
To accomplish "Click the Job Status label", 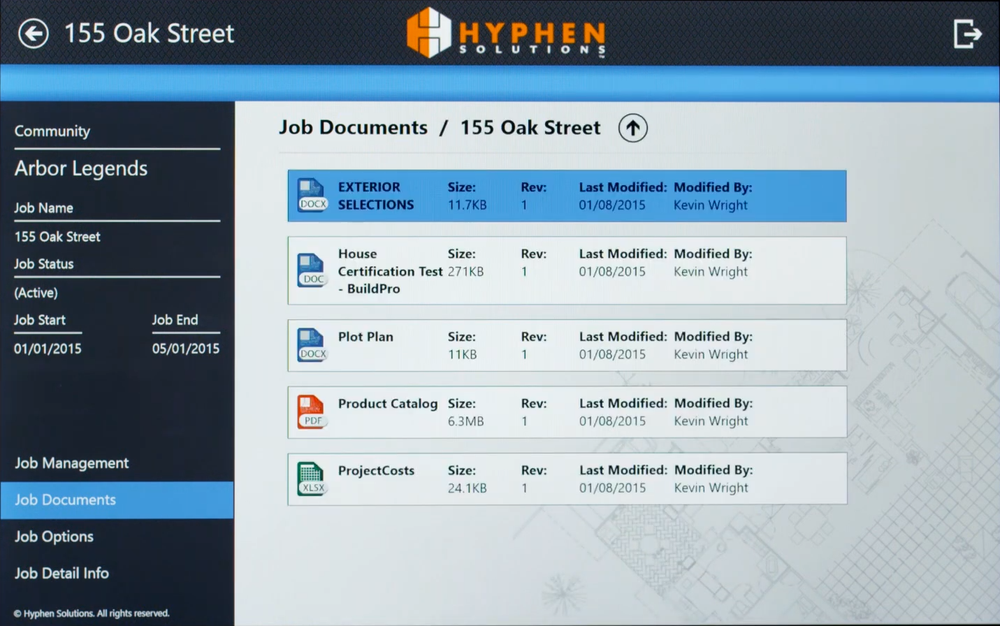I will [44, 264].
